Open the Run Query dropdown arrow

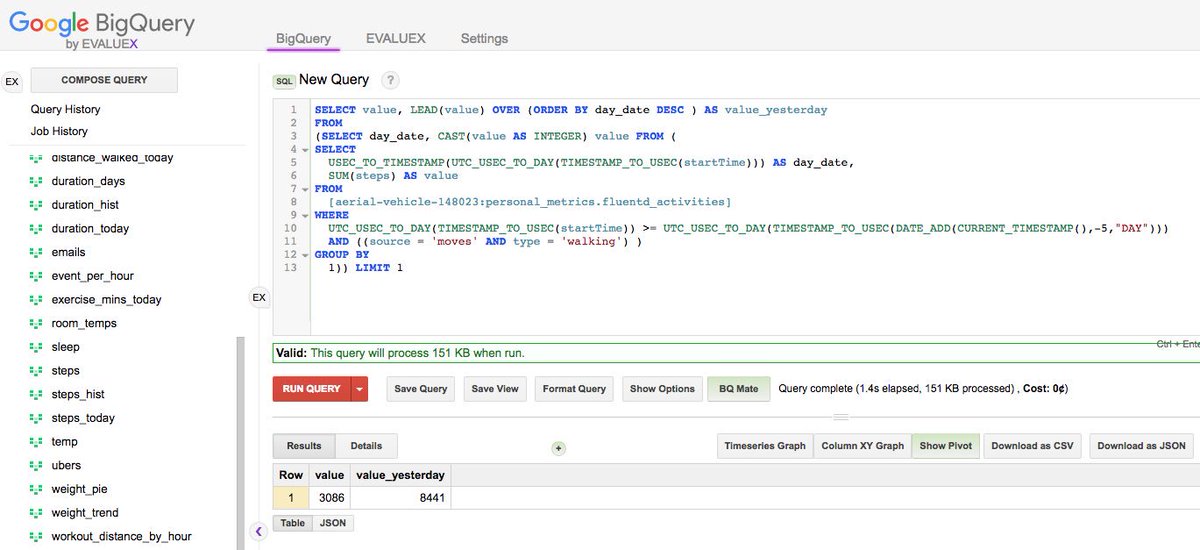click(360, 389)
